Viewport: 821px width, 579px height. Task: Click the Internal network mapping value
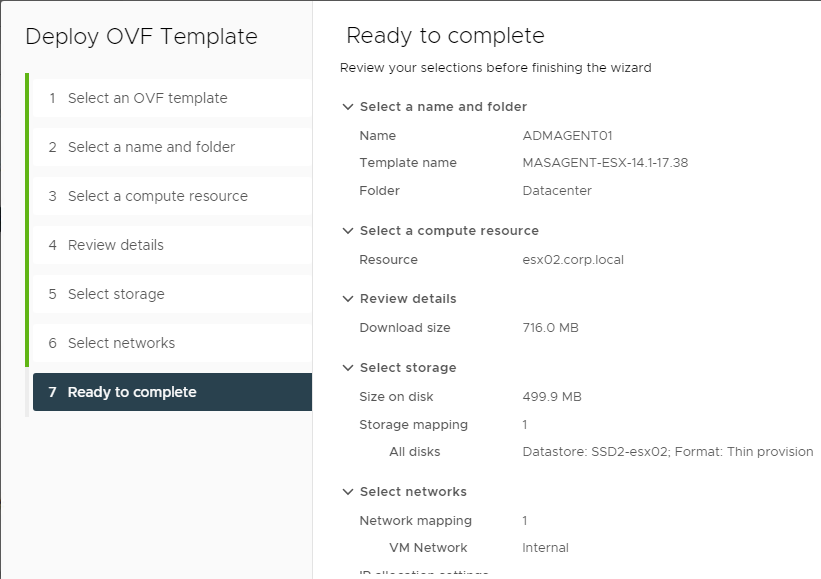[545, 548]
